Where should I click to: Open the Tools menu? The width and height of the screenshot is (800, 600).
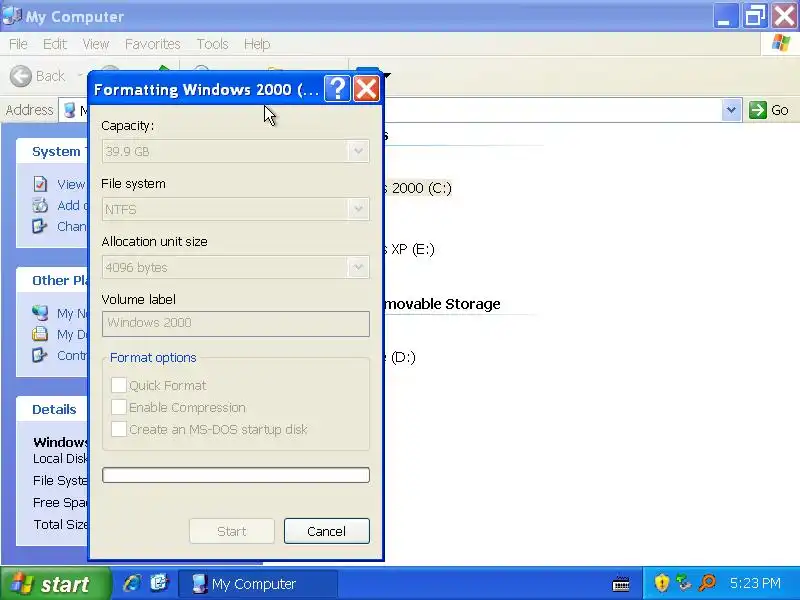click(x=212, y=44)
